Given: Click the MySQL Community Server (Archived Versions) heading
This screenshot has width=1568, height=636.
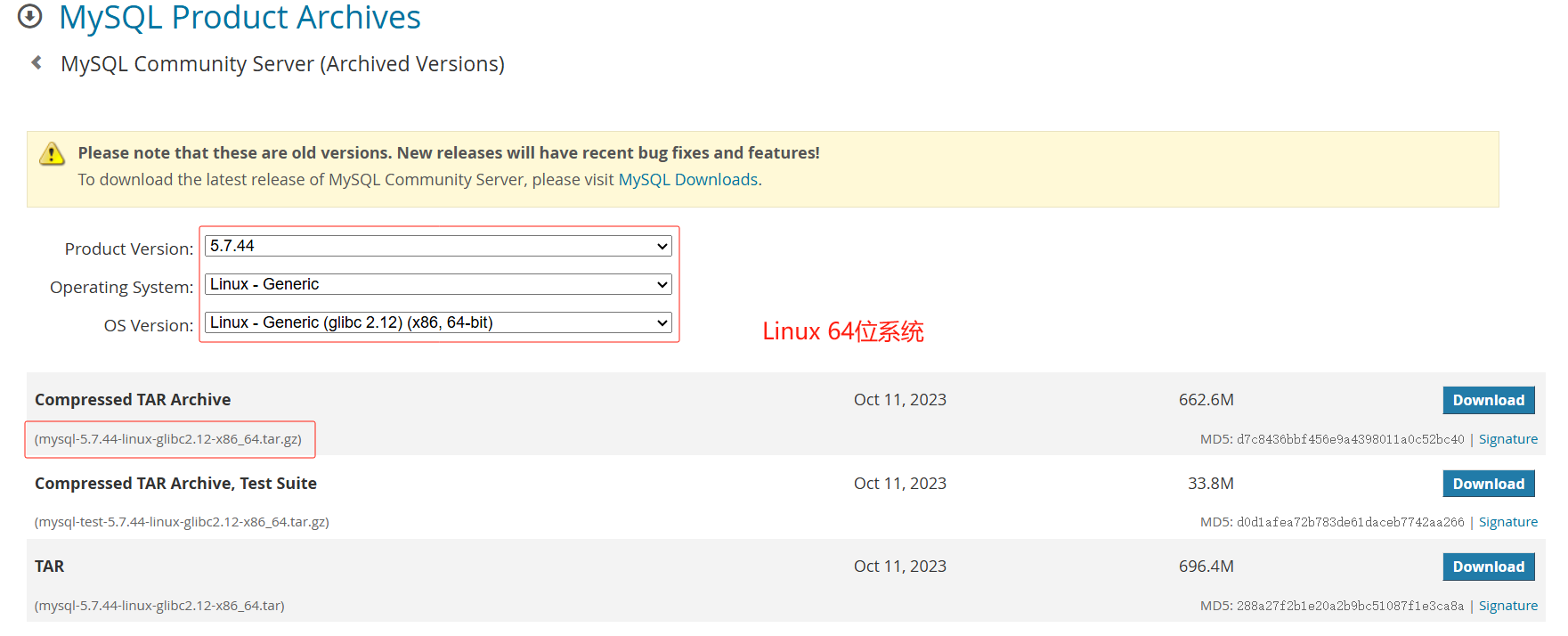Looking at the screenshot, I should tap(282, 64).
